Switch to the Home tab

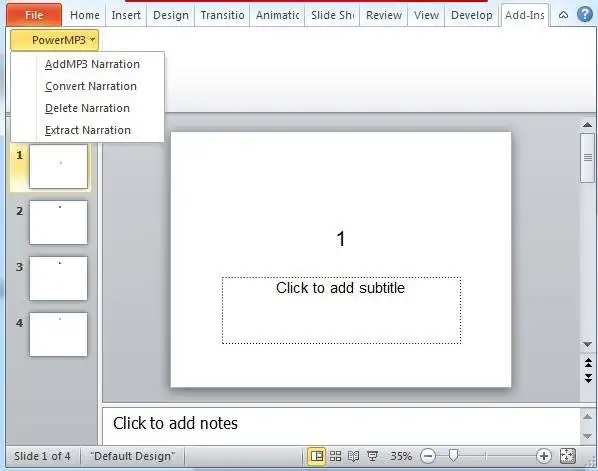85,15
